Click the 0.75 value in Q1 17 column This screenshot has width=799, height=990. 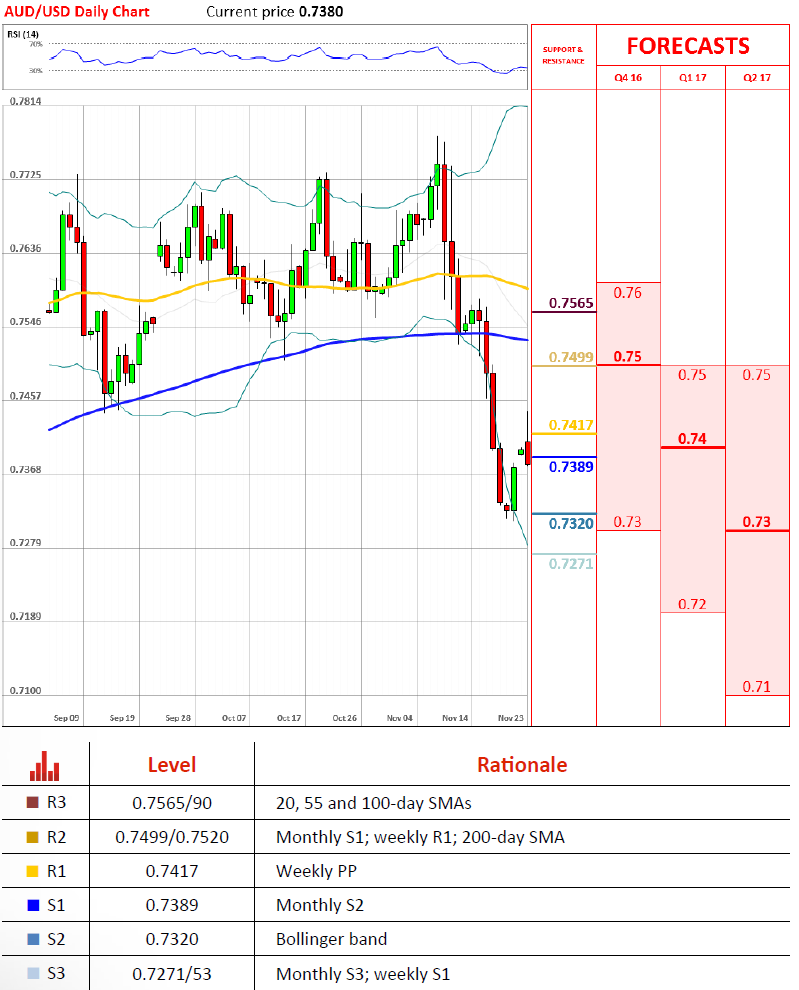coord(692,375)
